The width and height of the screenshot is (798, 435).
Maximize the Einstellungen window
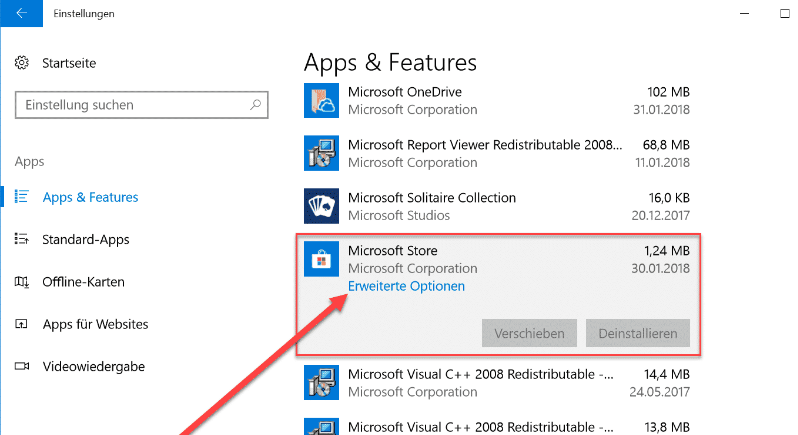click(785, 13)
